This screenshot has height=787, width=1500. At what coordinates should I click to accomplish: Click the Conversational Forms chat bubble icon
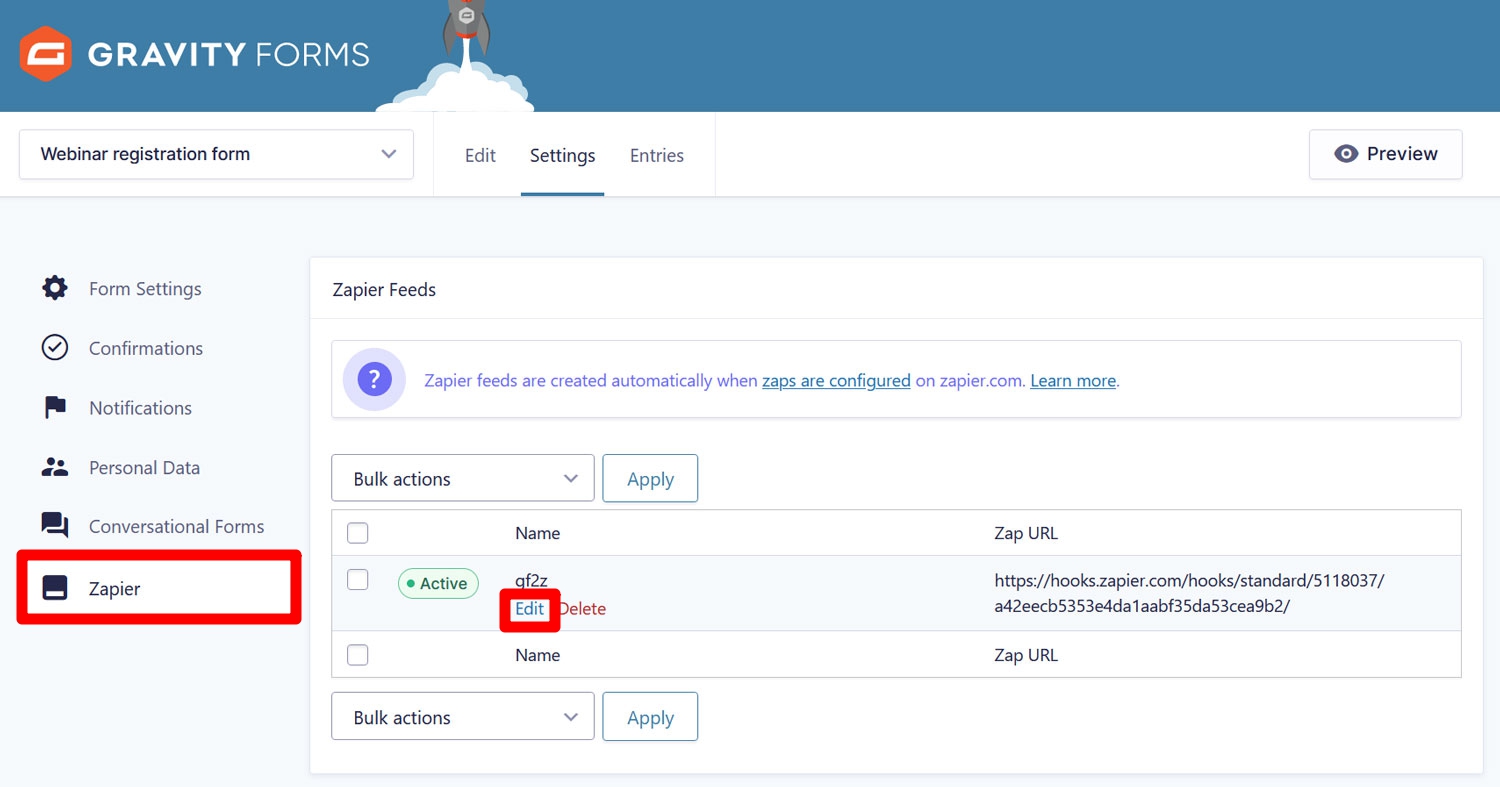pyautogui.click(x=54, y=526)
